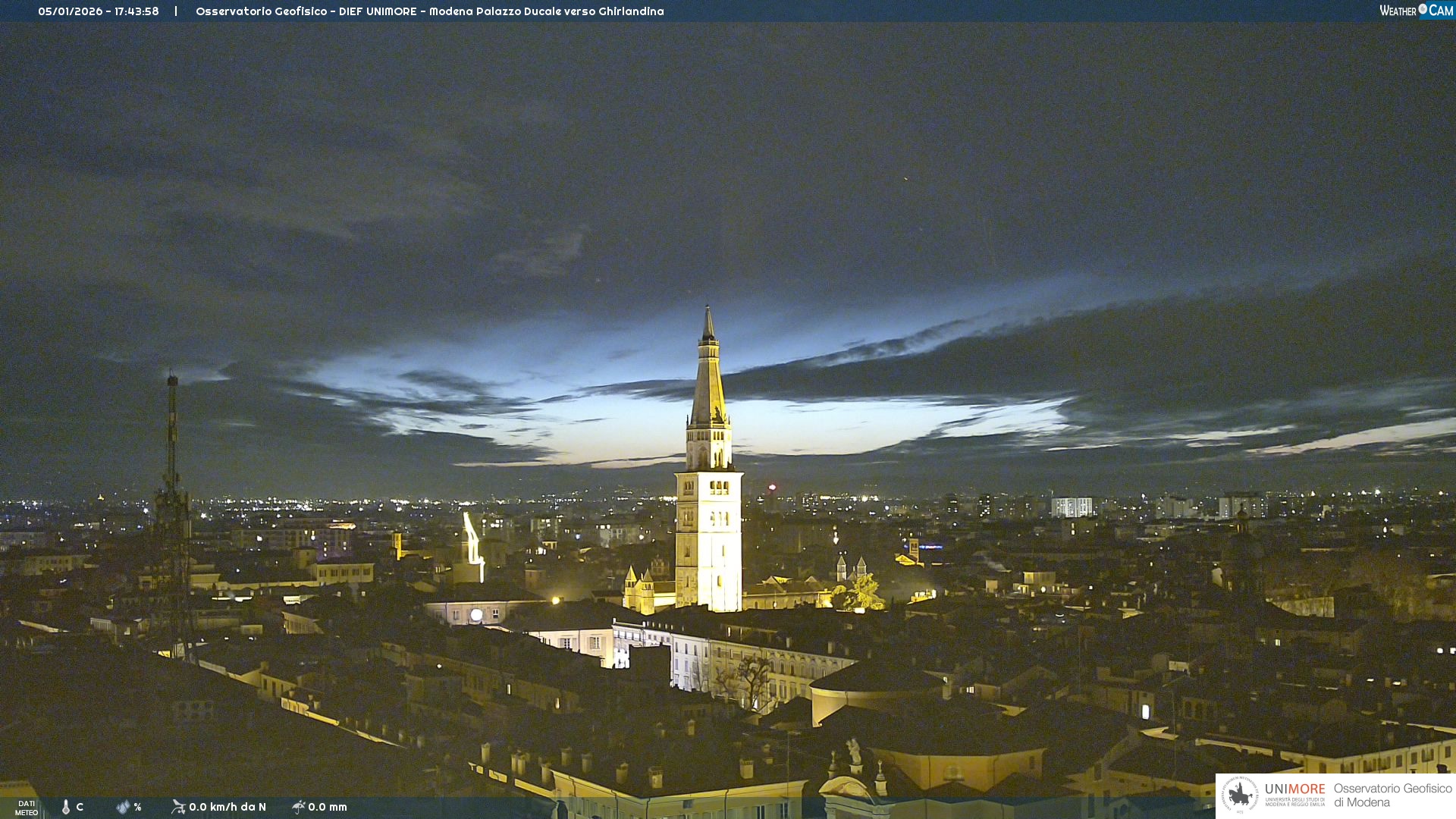Click the wind anemometer icon
The image size is (1456, 819).
point(178,807)
